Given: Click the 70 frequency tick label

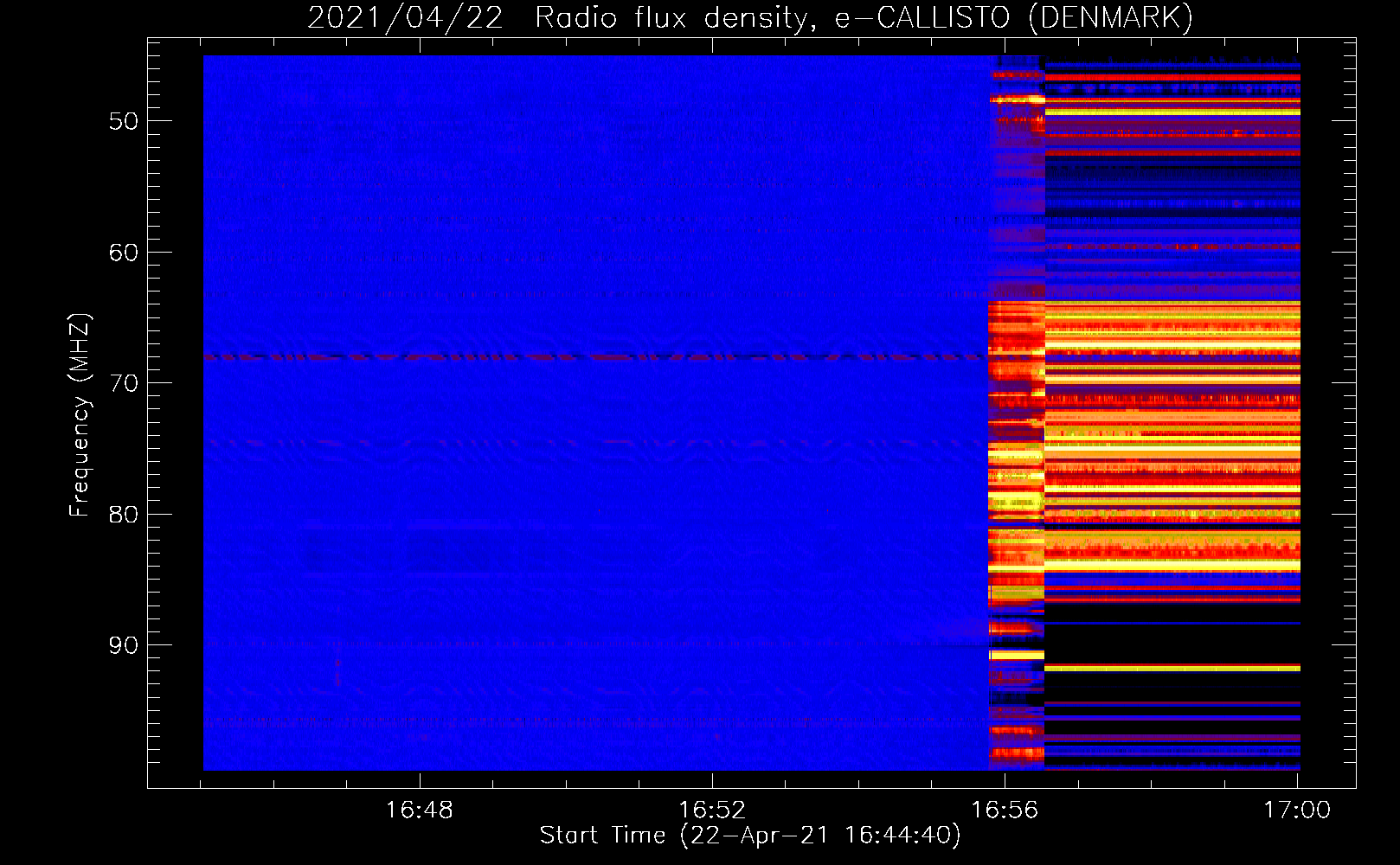Looking at the screenshot, I should (124, 383).
